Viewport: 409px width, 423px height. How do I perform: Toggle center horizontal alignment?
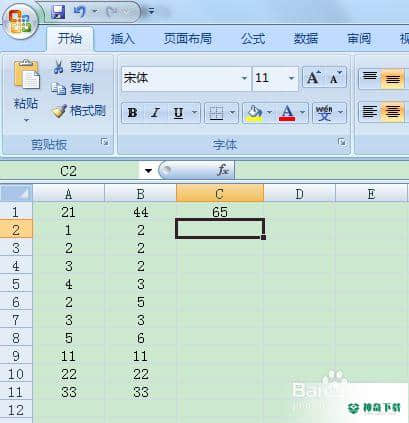pyautogui.click(x=392, y=112)
